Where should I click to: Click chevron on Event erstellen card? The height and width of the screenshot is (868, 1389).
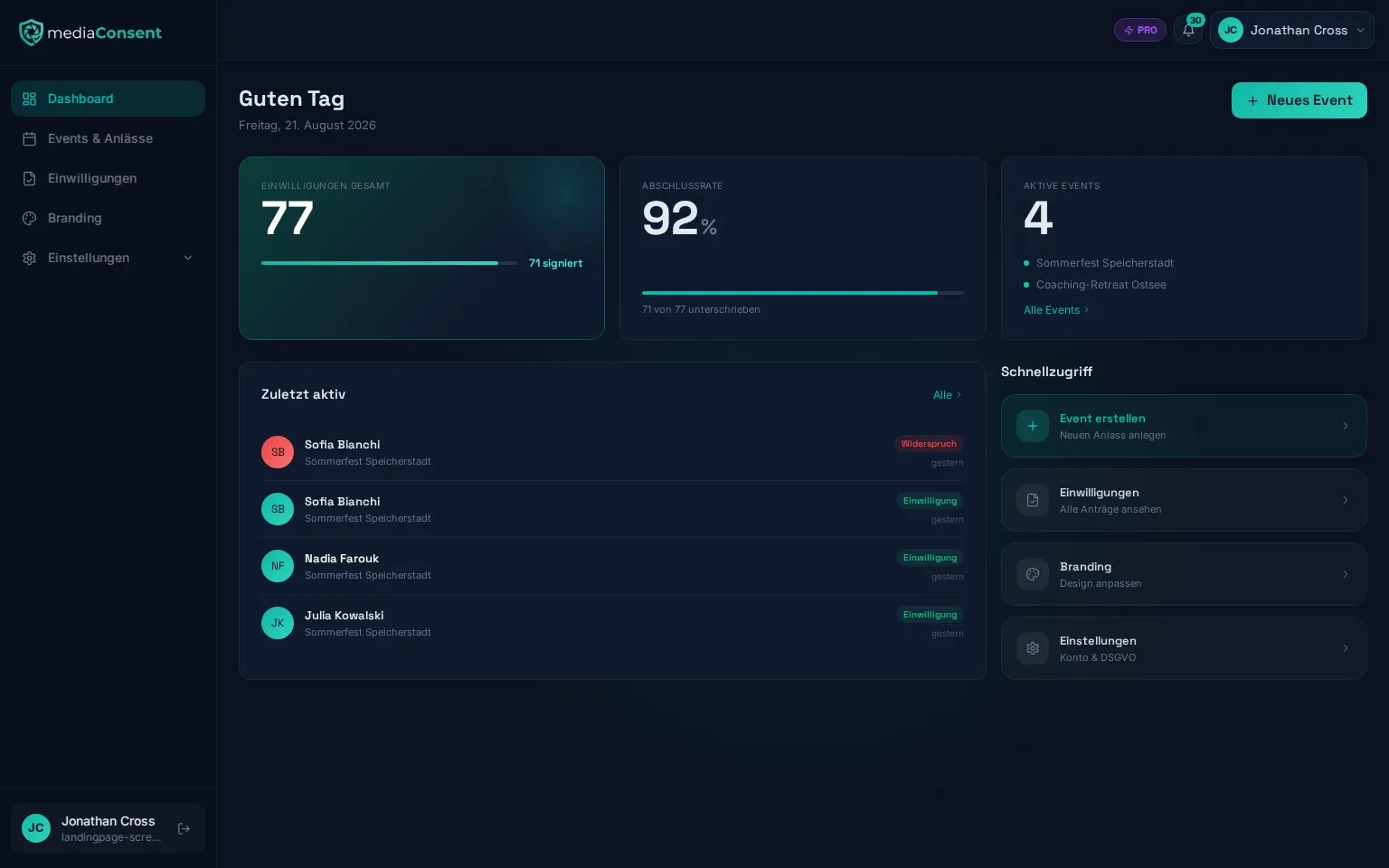pyautogui.click(x=1345, y=426)
